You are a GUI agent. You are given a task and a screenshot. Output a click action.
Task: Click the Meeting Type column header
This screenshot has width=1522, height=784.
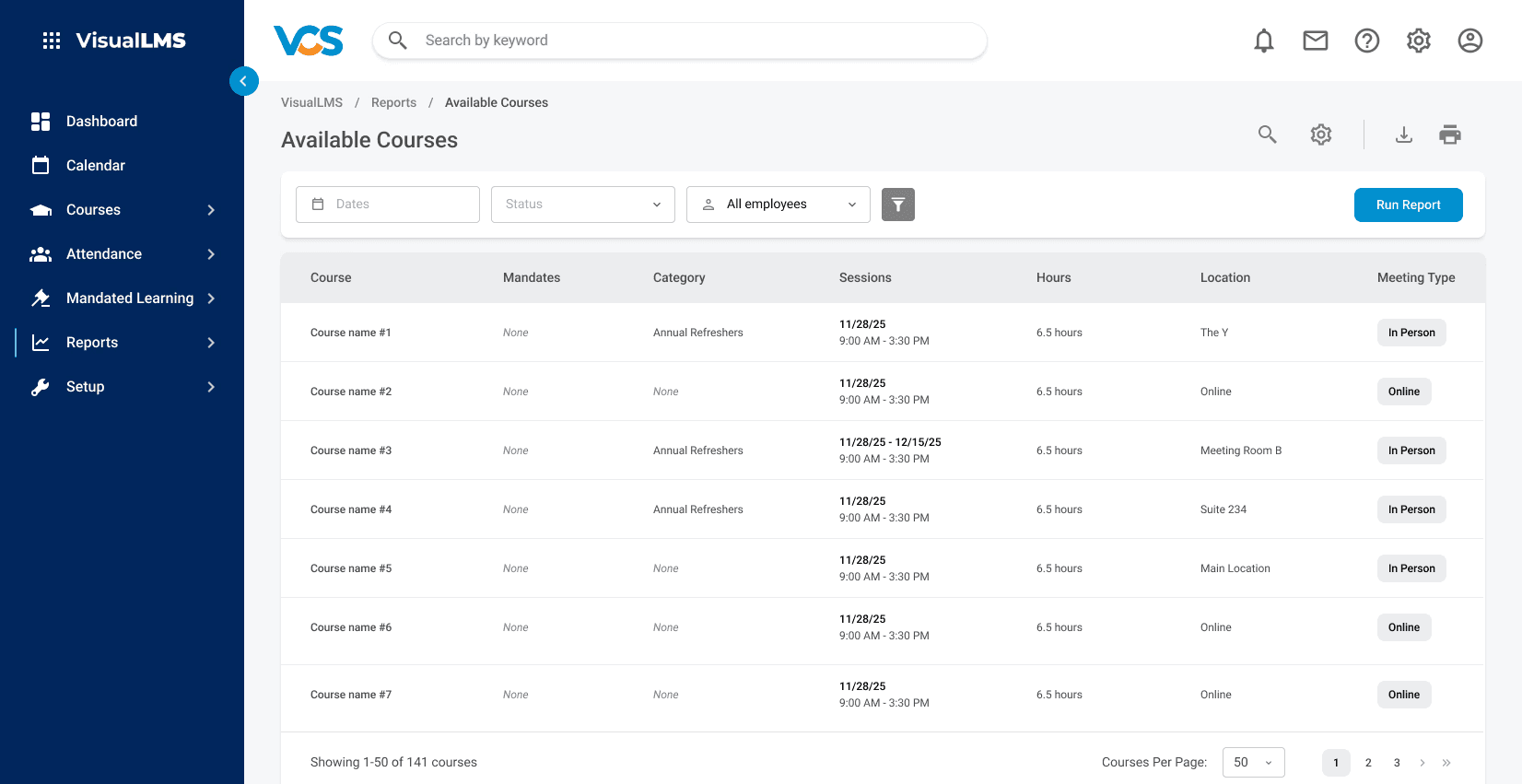pos(1416,277)
